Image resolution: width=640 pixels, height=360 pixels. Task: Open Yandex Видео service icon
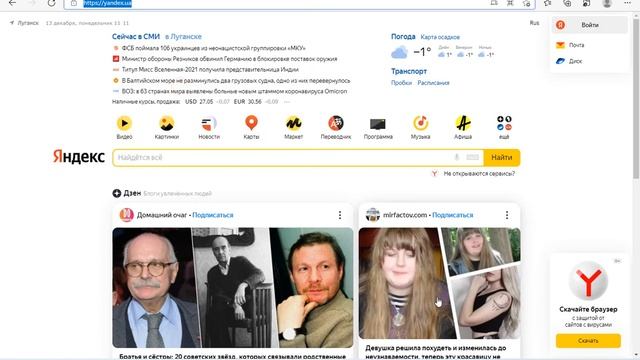pos(124,123)
